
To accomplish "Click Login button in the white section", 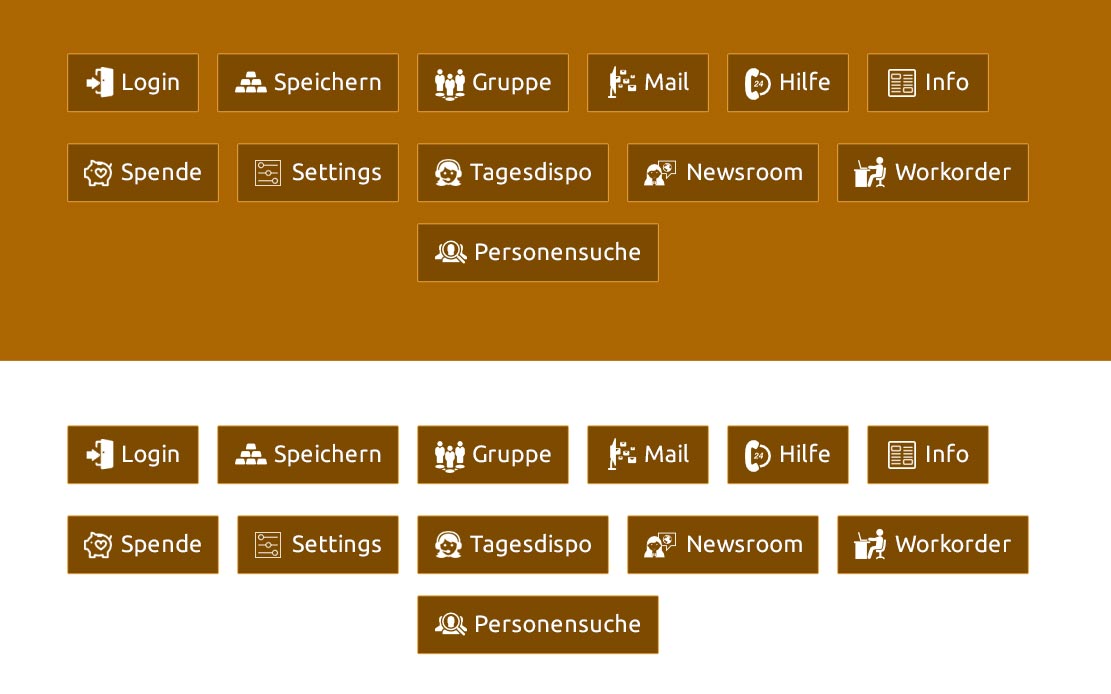I will pyautogui.click(x=132, y=454).
